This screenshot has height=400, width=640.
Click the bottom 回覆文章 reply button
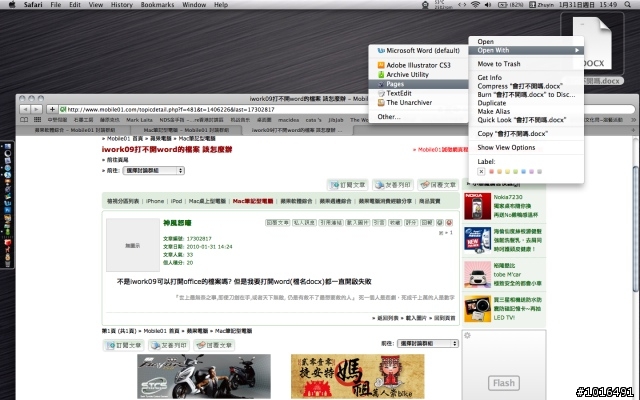coord(214,345)
